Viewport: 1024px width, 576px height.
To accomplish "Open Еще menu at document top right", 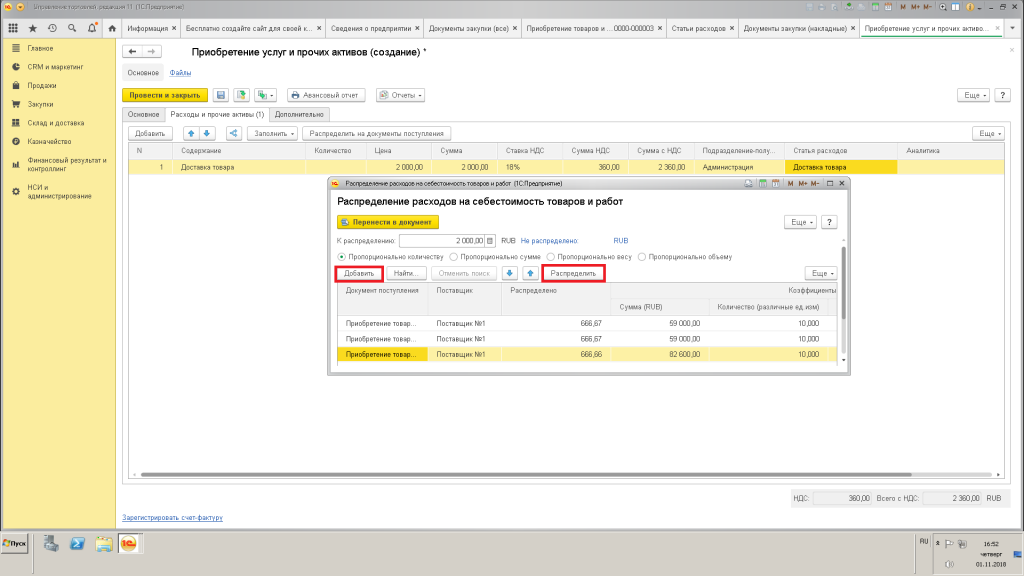I will tap(973, 95).
